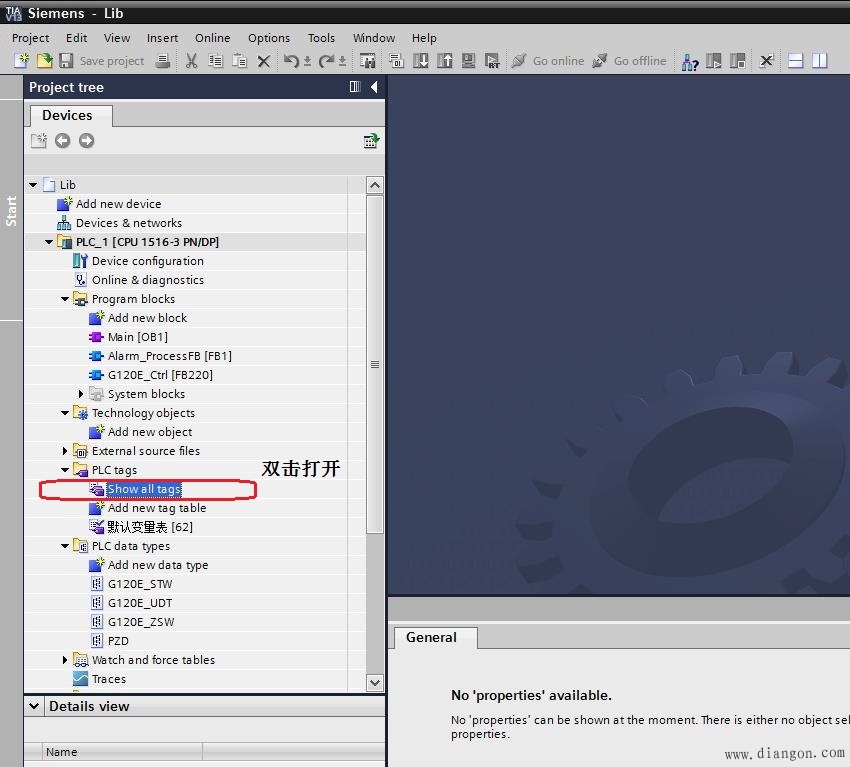Select the General properties tab
This screenshot has height=767, width=850.
[x=435, y=637]
